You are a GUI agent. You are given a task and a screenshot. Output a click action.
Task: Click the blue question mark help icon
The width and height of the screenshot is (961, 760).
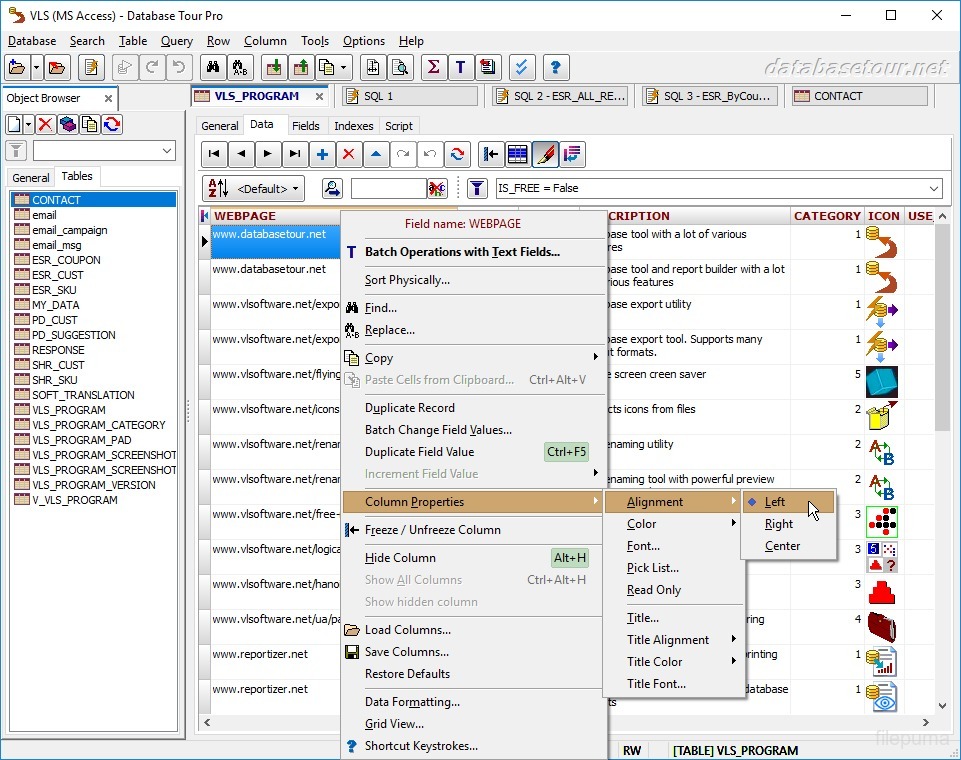(x=556, y=67)
